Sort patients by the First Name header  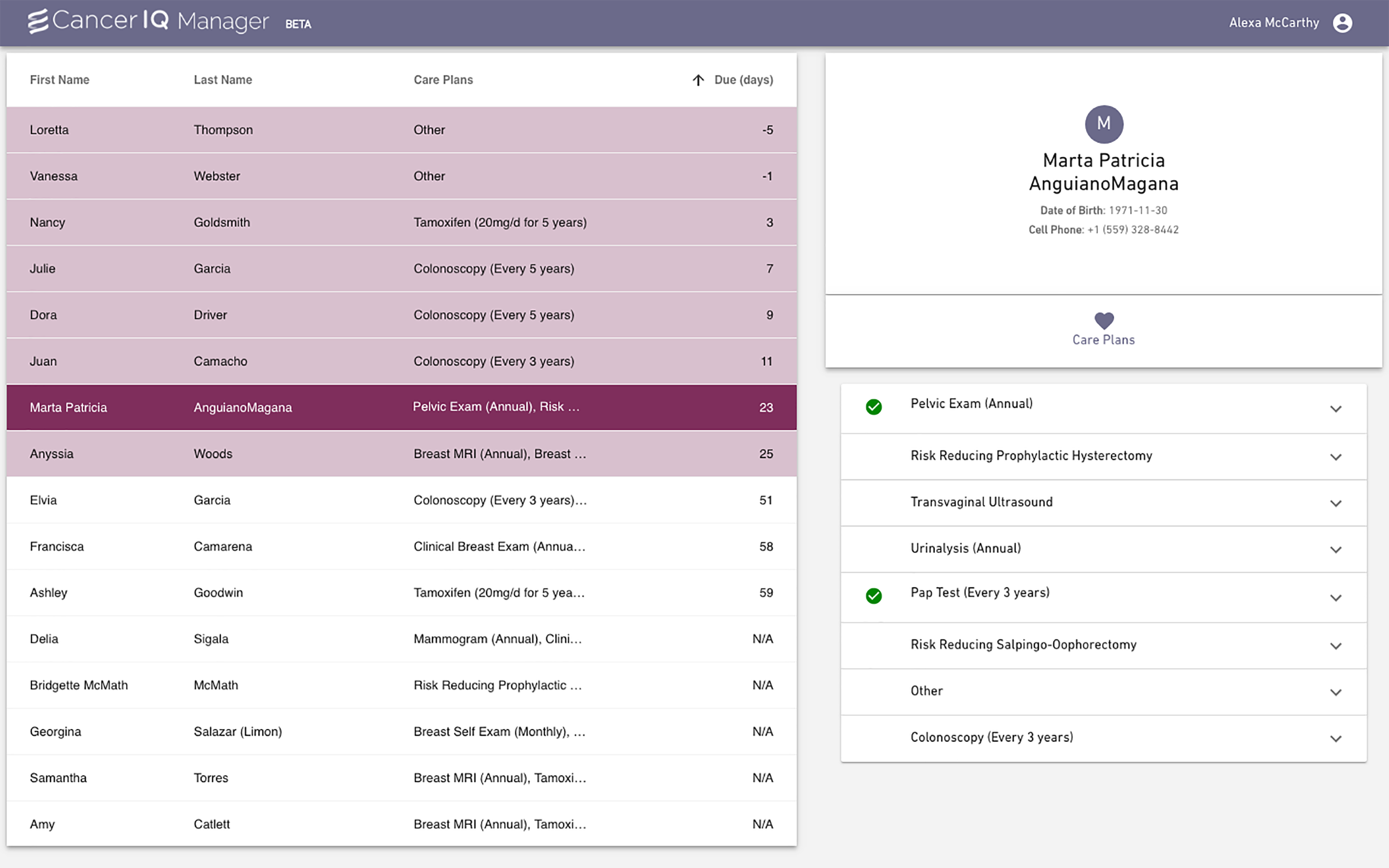pyautogui.click(x=59, y=80)
